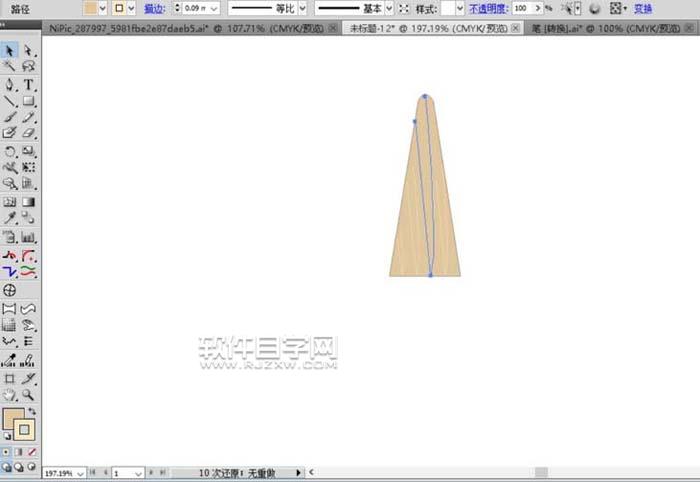Open the stroke weight dropdown
This screenshot has width=700, height=482.
point(214,8)
